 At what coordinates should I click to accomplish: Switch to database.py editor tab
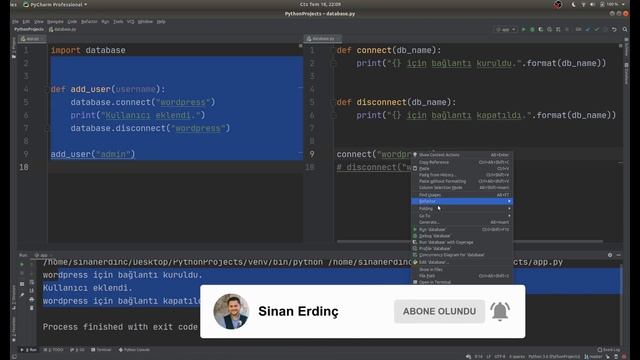pos(323,39)
